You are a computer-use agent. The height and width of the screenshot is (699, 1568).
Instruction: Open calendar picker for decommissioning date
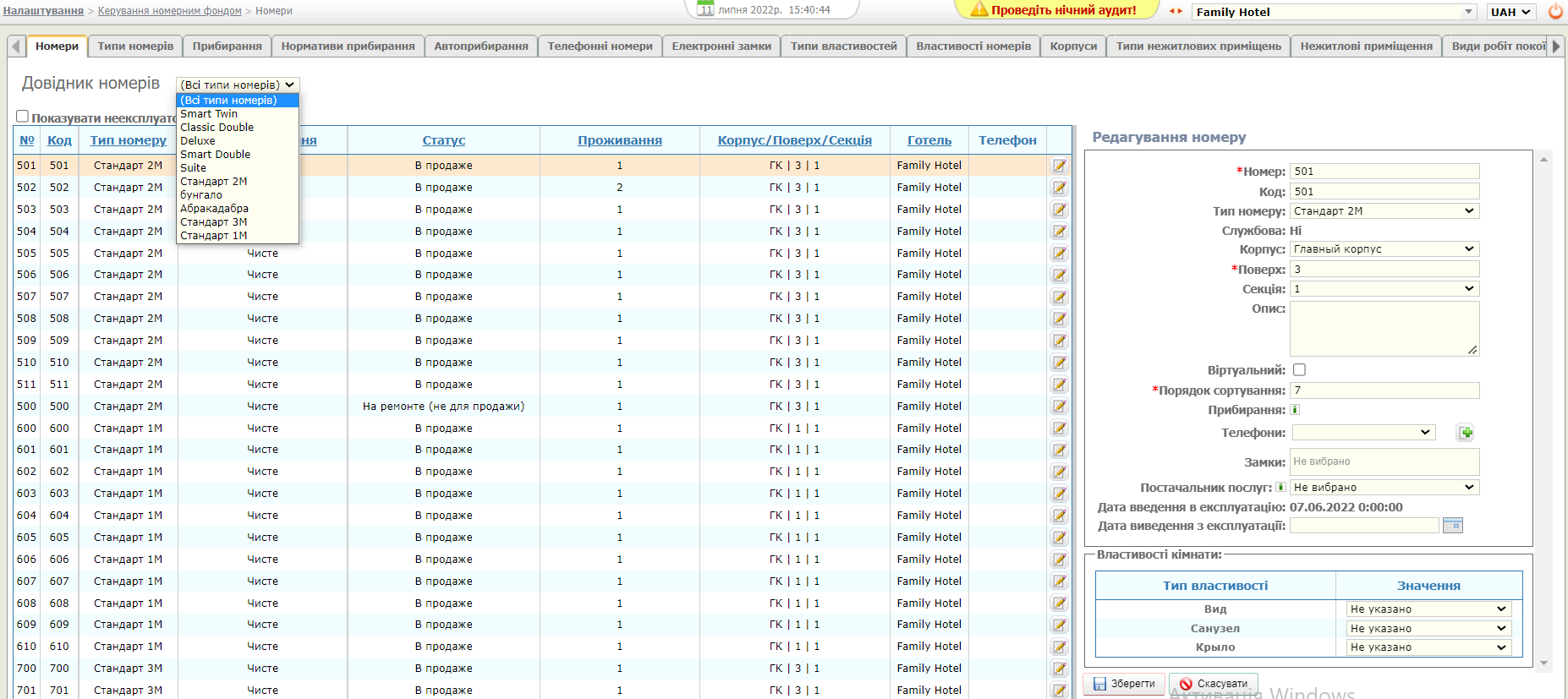[x=1452, y=526]
